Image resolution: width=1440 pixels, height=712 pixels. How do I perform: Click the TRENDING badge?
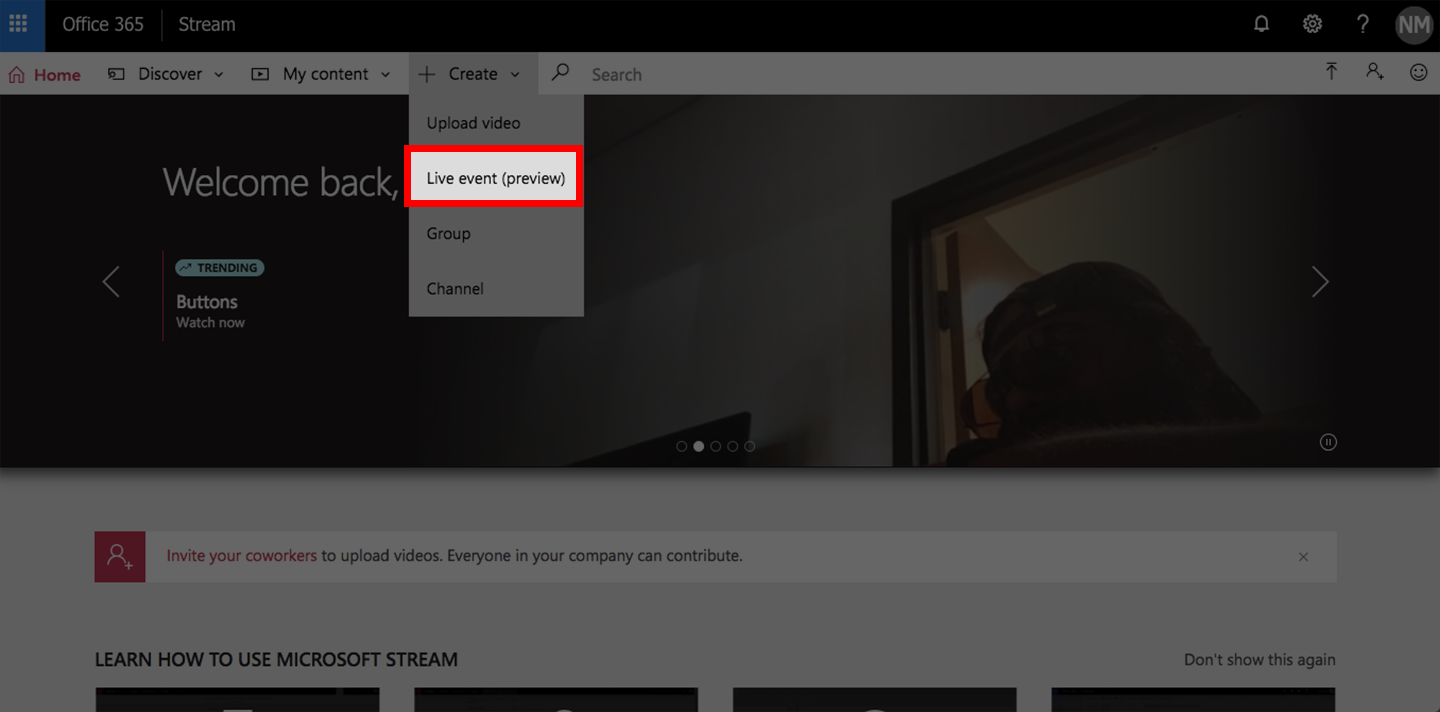pyautogui.click(x=220, y=268)
